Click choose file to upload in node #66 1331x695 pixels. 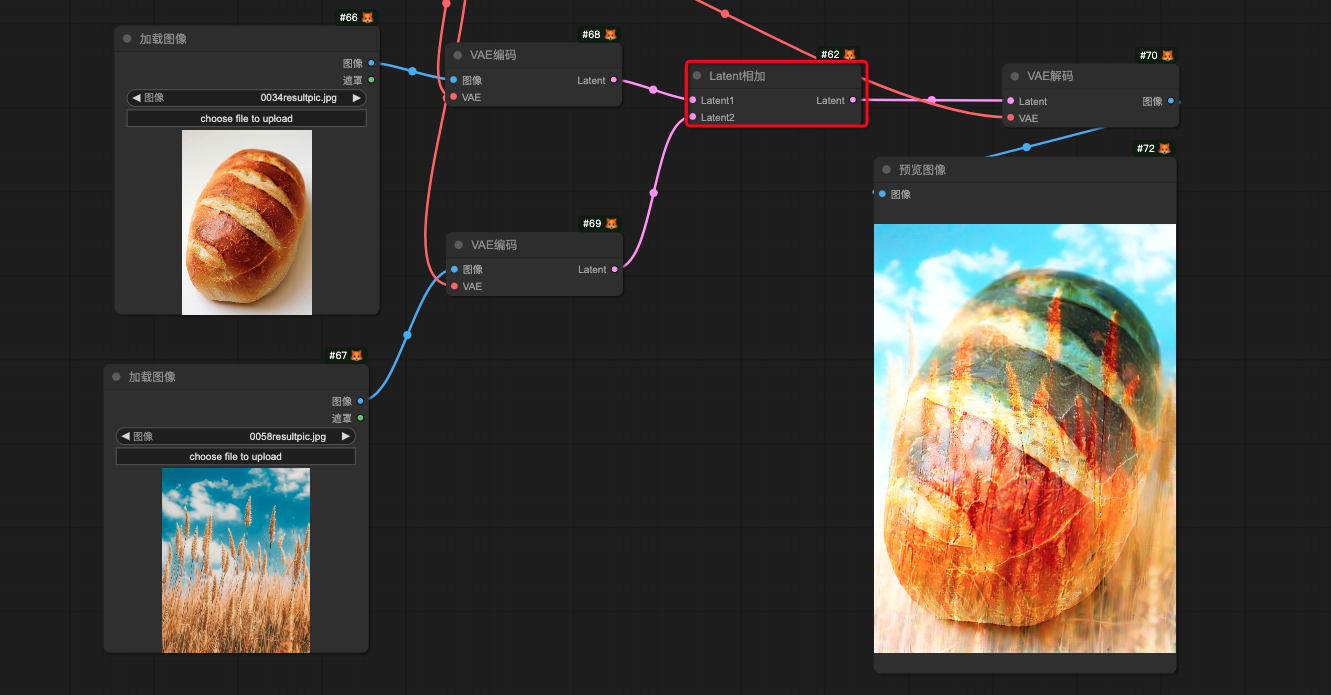pyautogui.click(x=247, y=118)
